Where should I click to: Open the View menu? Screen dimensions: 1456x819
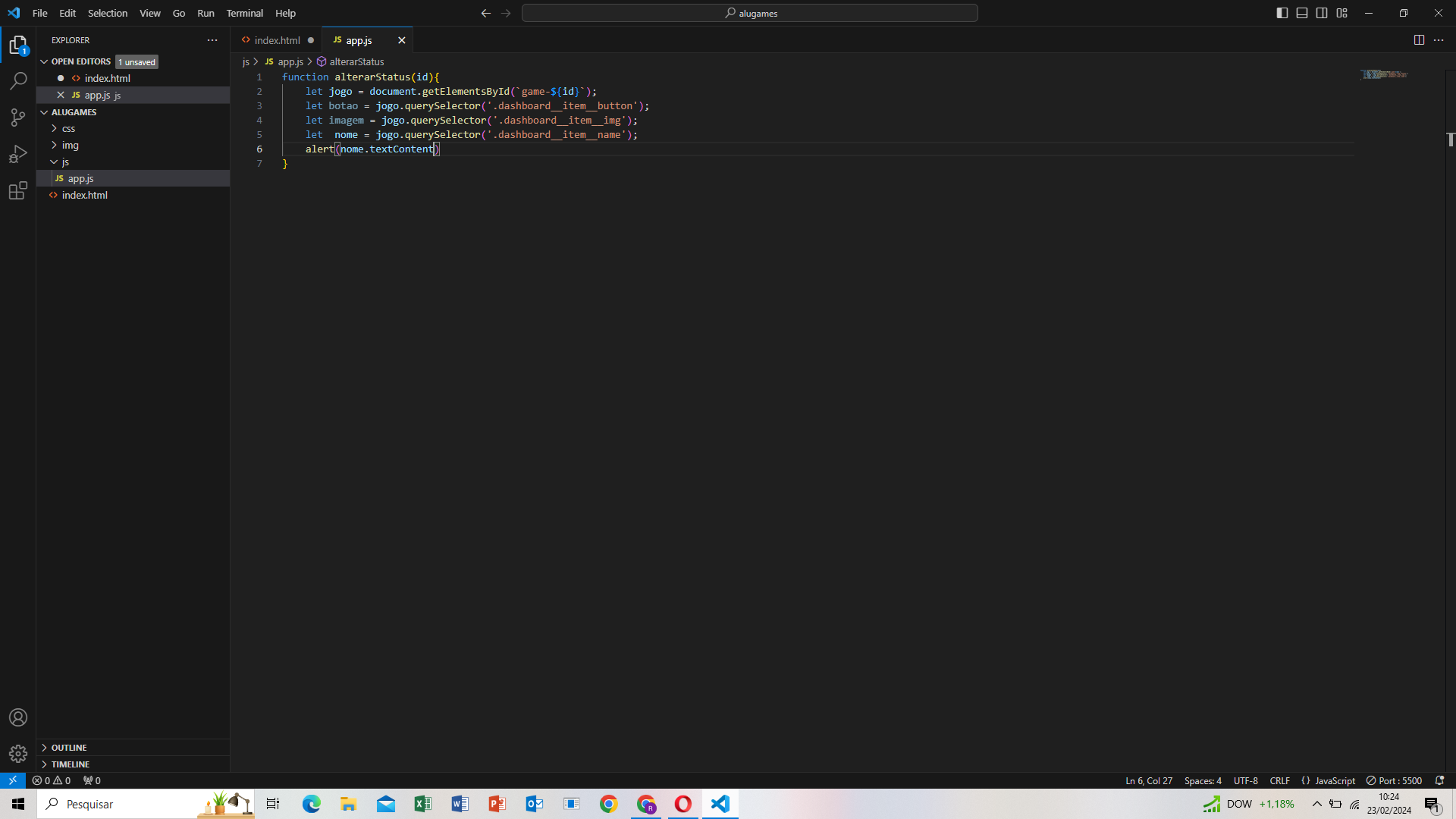150,13
